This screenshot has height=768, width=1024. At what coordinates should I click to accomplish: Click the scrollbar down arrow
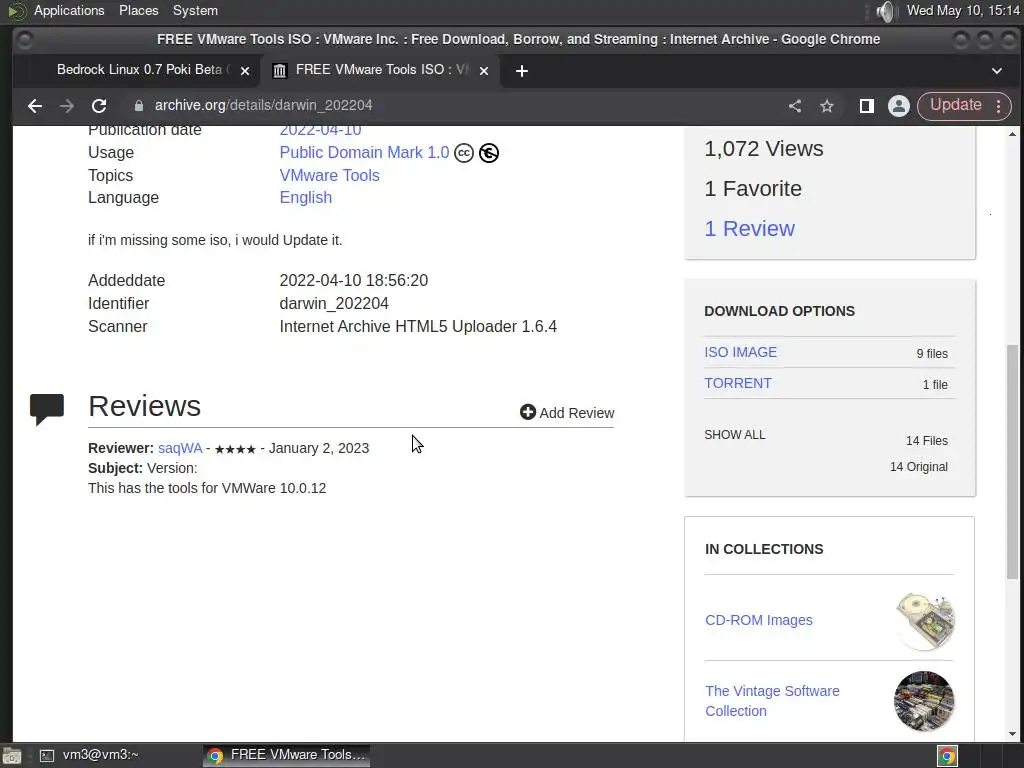click(x=1012, y=733)
